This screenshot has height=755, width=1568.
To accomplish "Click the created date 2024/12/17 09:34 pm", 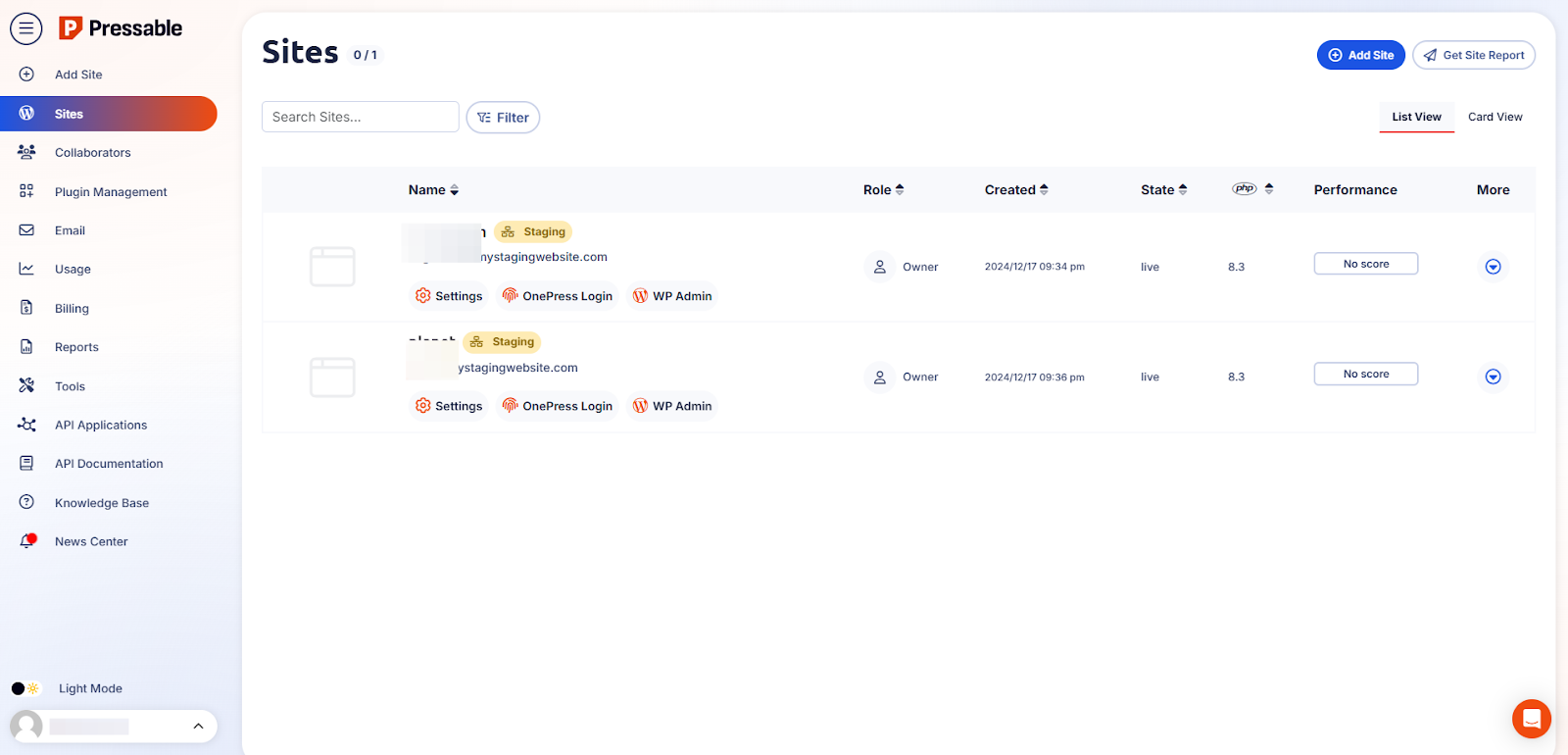I will tap(1034, 267).
